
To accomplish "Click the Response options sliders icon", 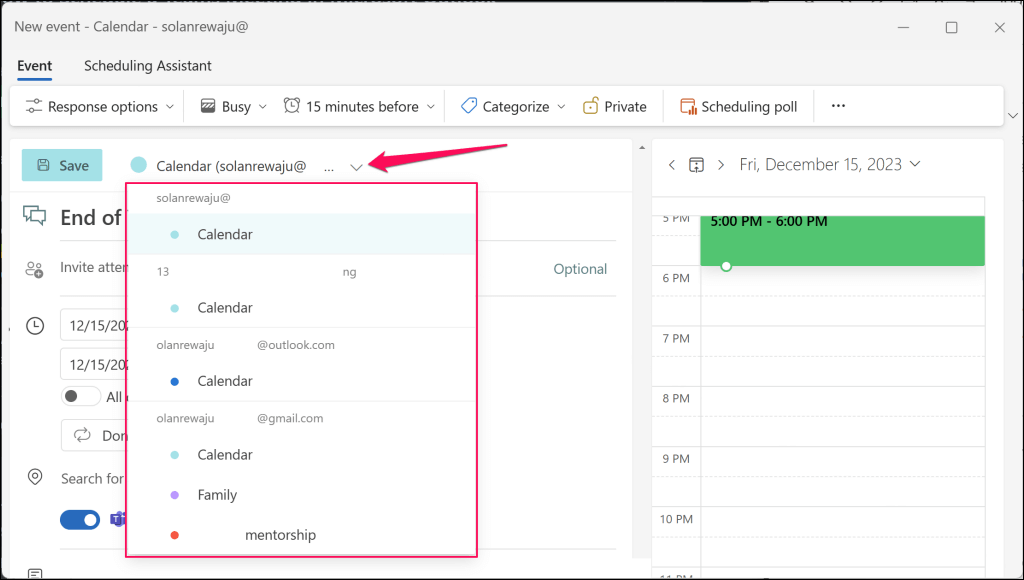I will (34, 106).
